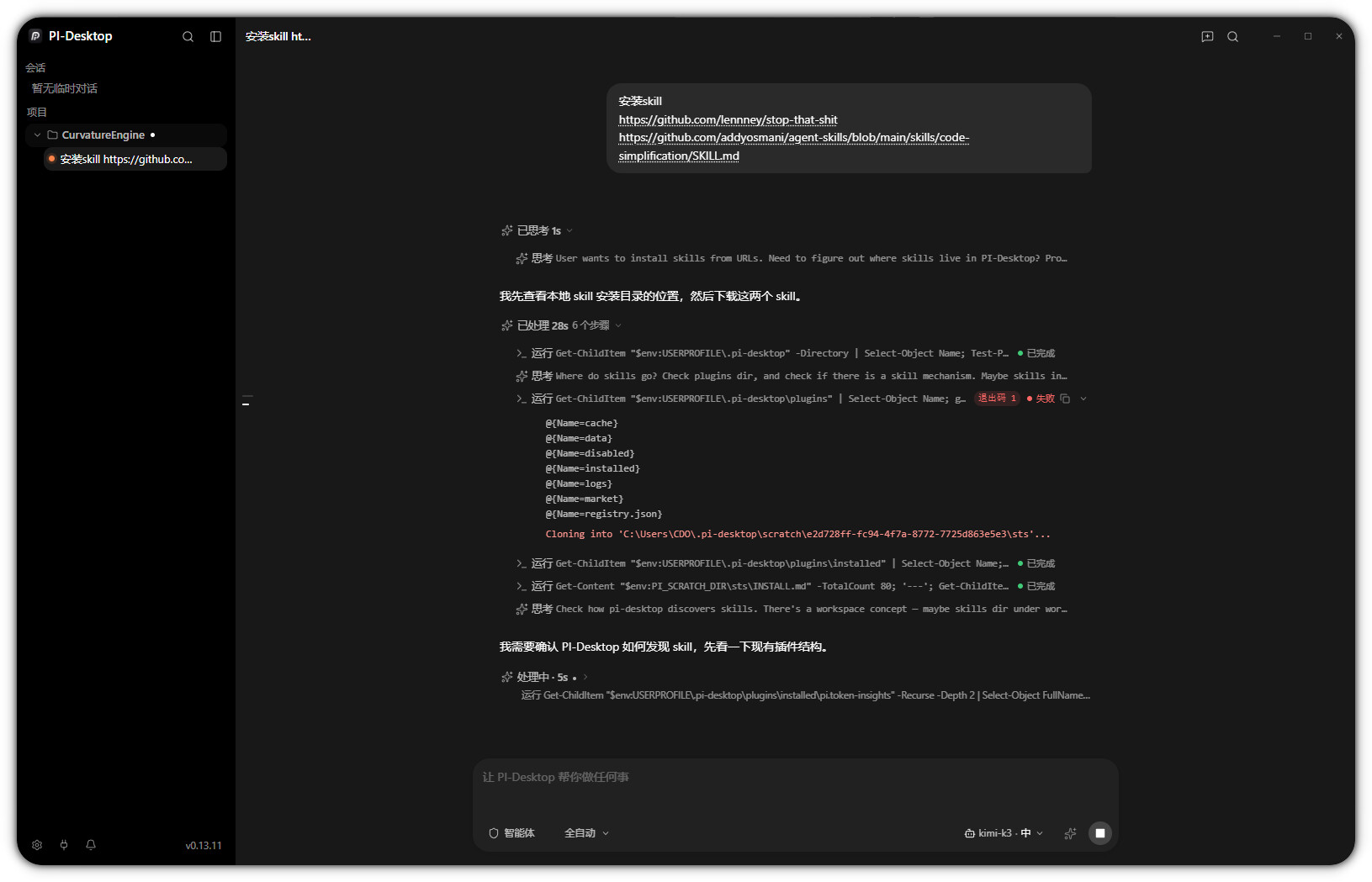Collapse the failed command output chevron

tap(1083, 399)
